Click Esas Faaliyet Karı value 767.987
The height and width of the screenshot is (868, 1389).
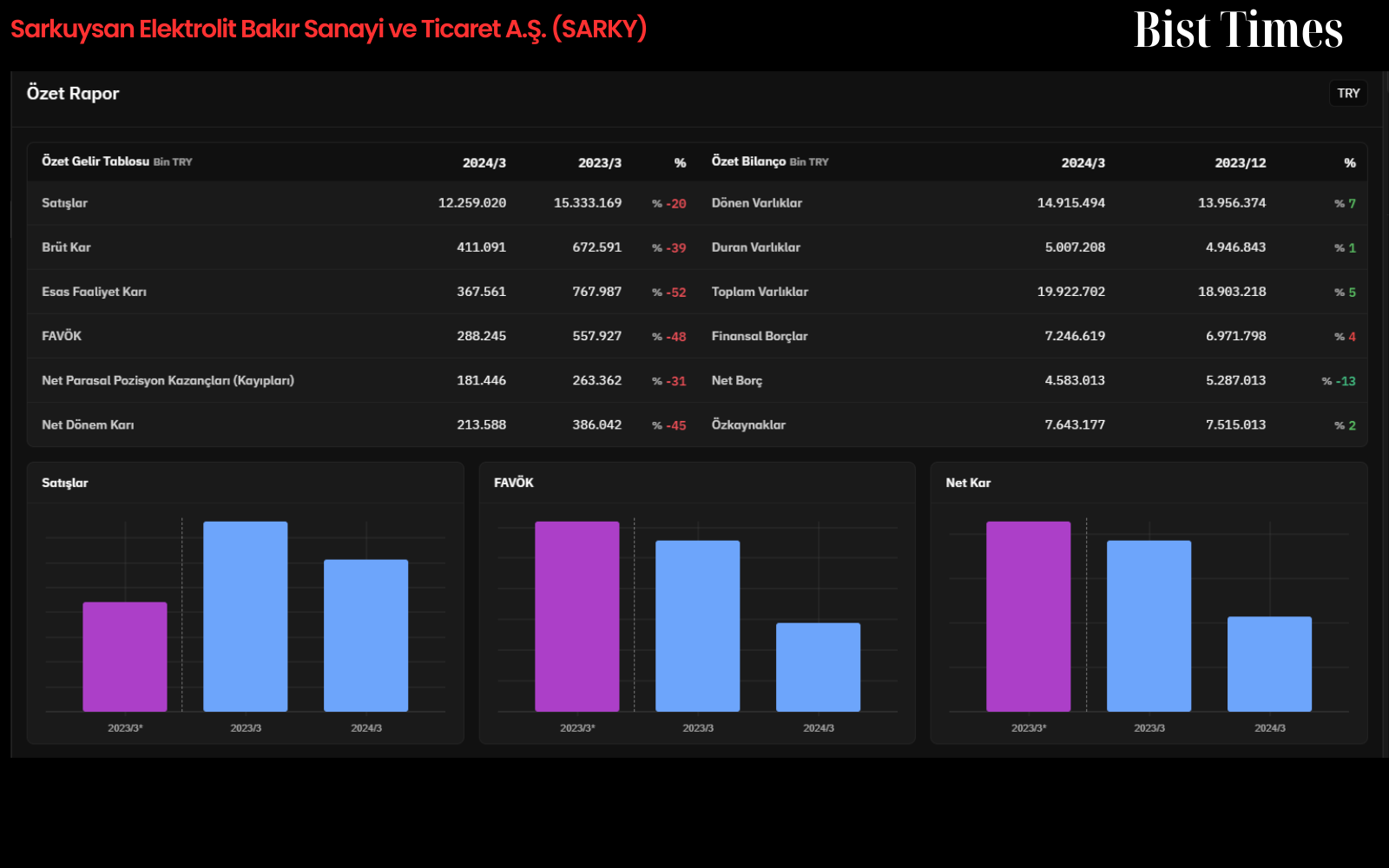pos(597,292)
